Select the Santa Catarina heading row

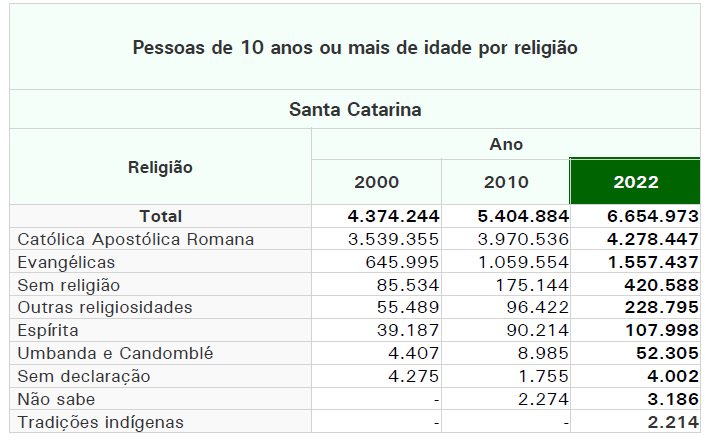355,109
